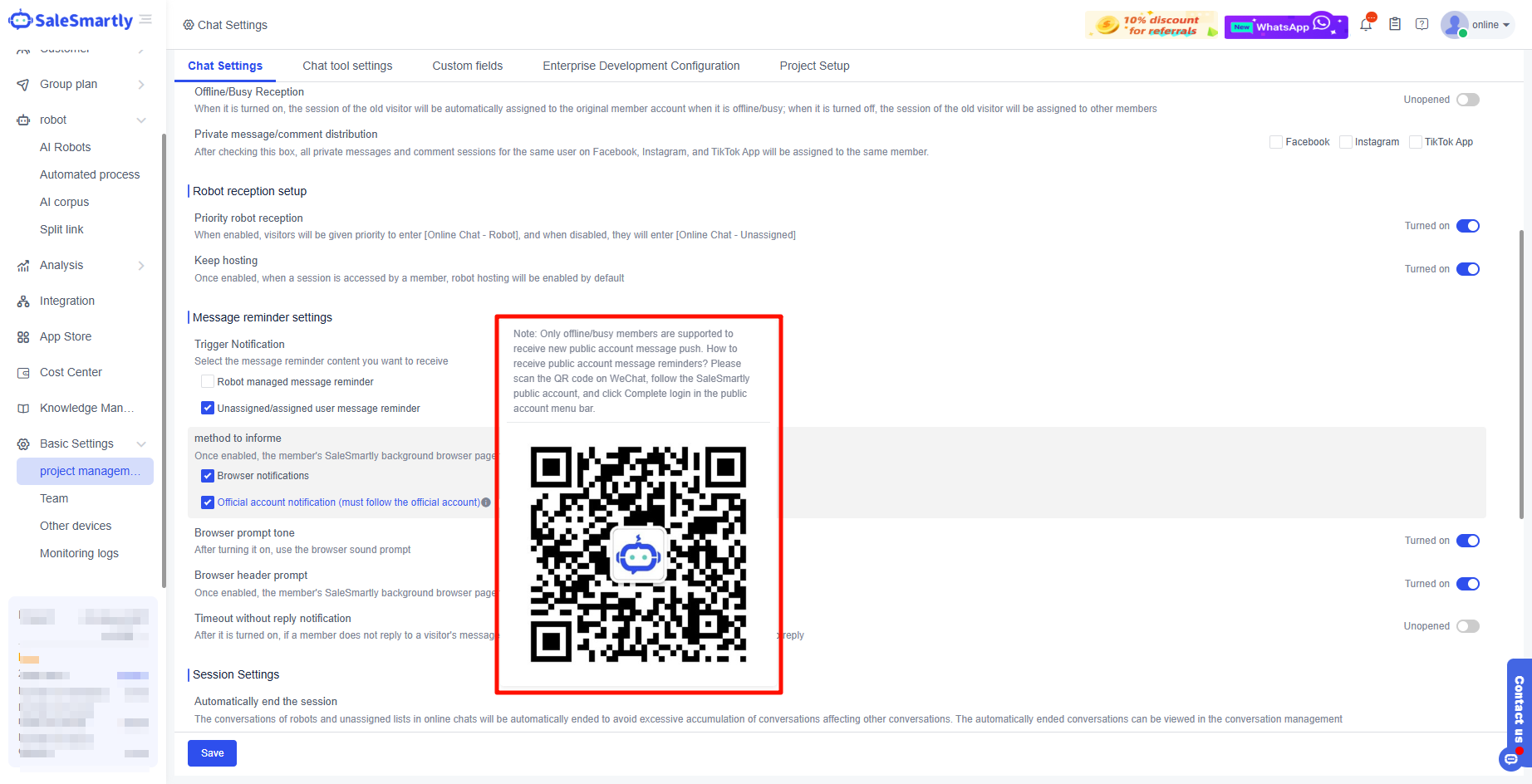Collapse the sidebar via hamburger icon
The height and width of the screenshot is (784, 1532).
tap(146, 19)
